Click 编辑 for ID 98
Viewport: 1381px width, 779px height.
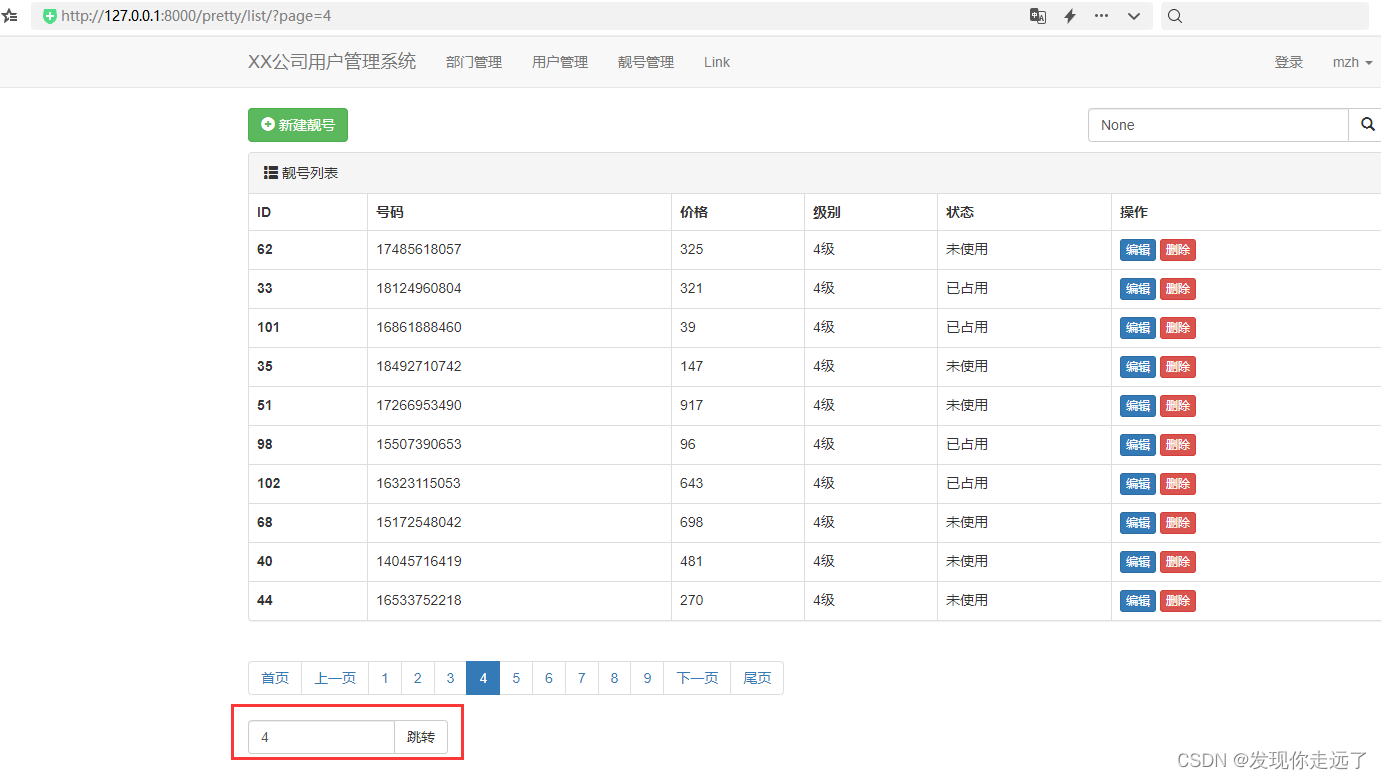1138,445
